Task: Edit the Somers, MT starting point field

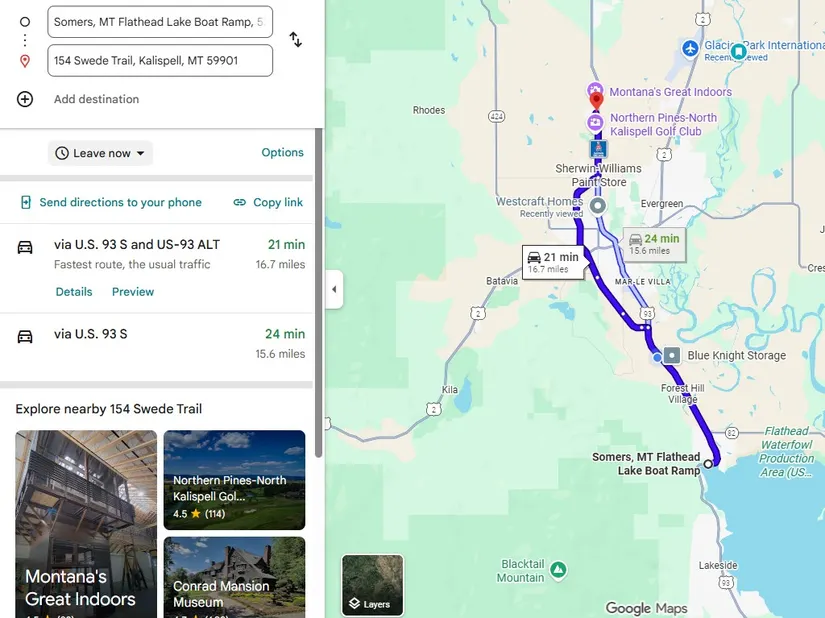Action: pyautogui.click(x=160, y=22)
